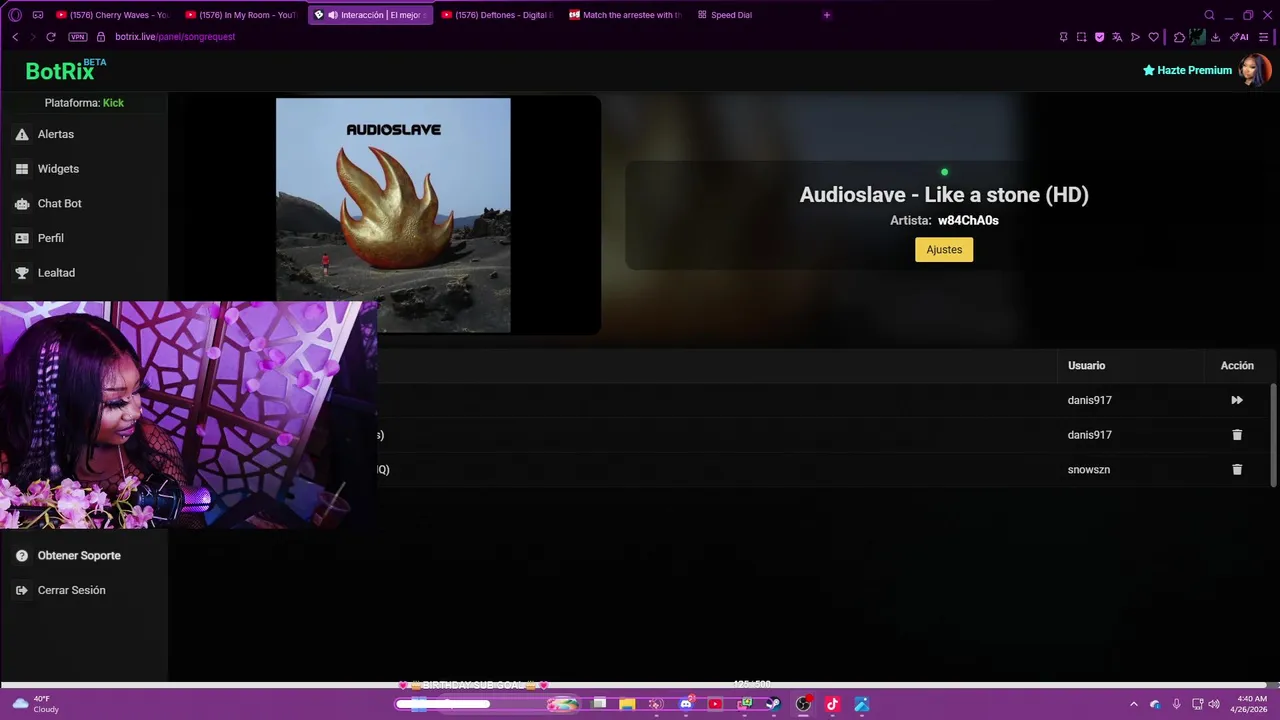Screen dimensions: 1280x720
Task: Open the AI assistant toolbar button
Action: coord(1240,37)
